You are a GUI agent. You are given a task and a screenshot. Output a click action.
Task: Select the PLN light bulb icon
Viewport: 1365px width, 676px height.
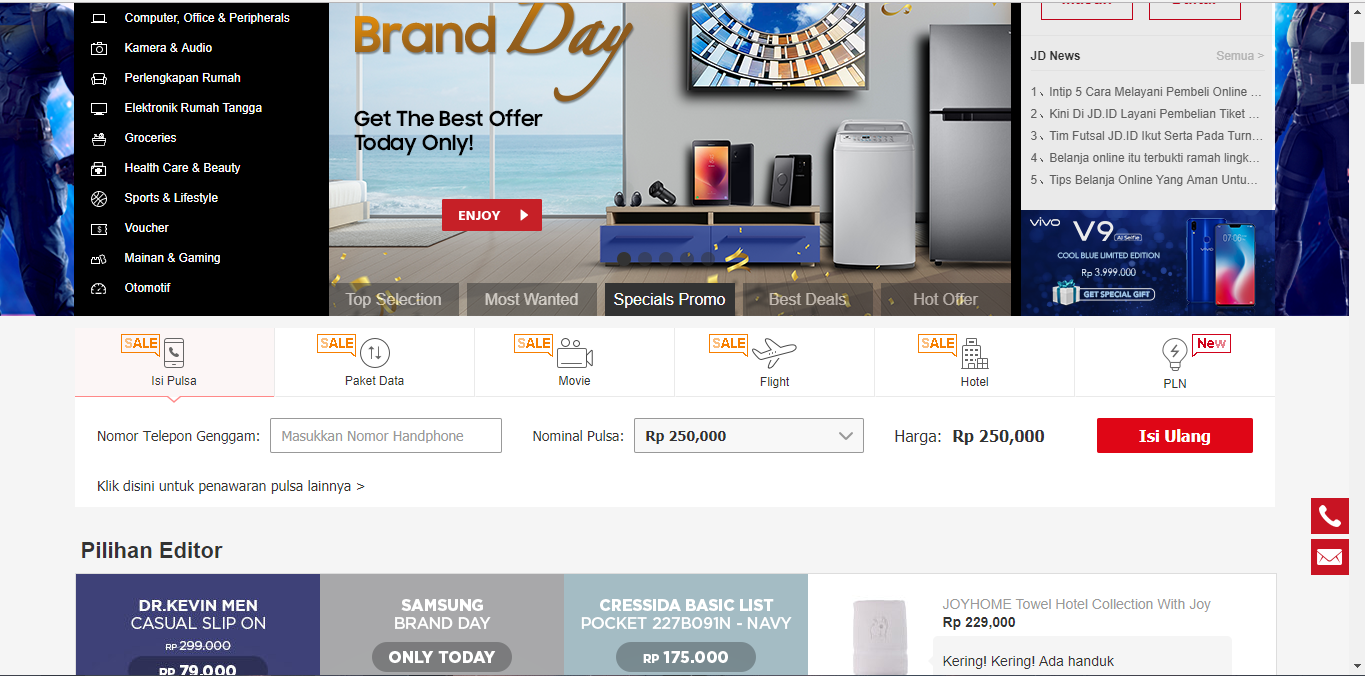(x=1174, y=352)
